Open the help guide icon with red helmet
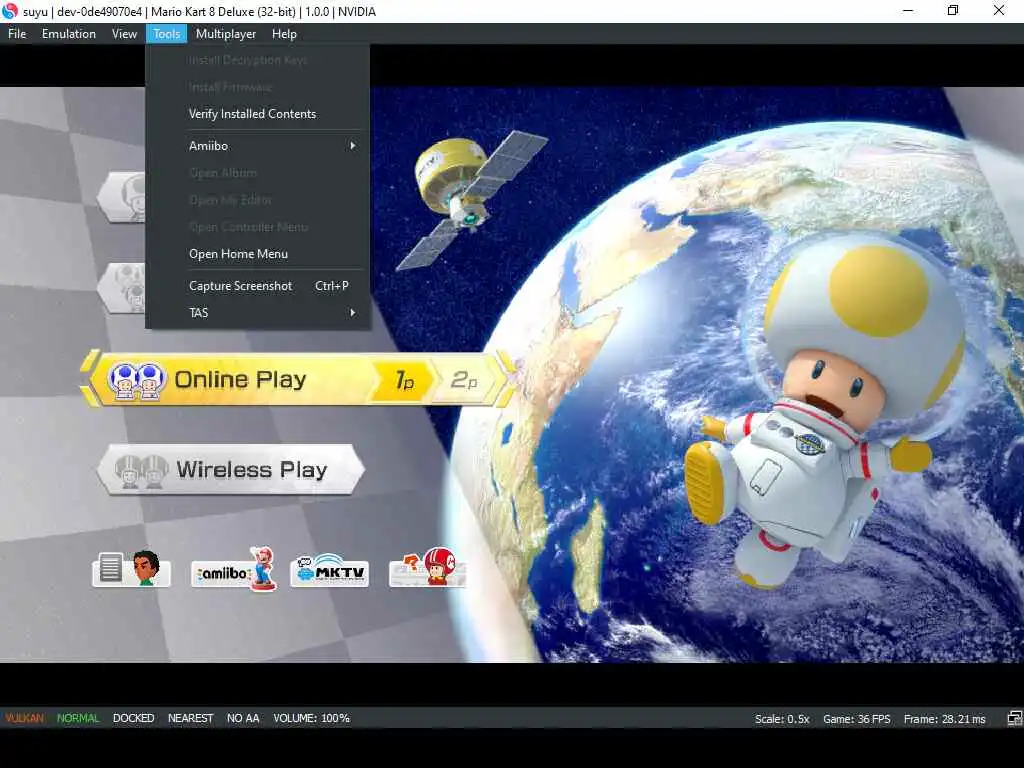1024x768 pixels. point(428,568)
